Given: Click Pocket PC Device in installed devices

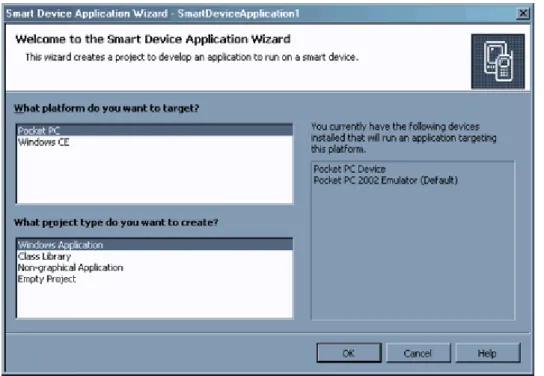Looking at the screenshot, I should tap(350, 169).
